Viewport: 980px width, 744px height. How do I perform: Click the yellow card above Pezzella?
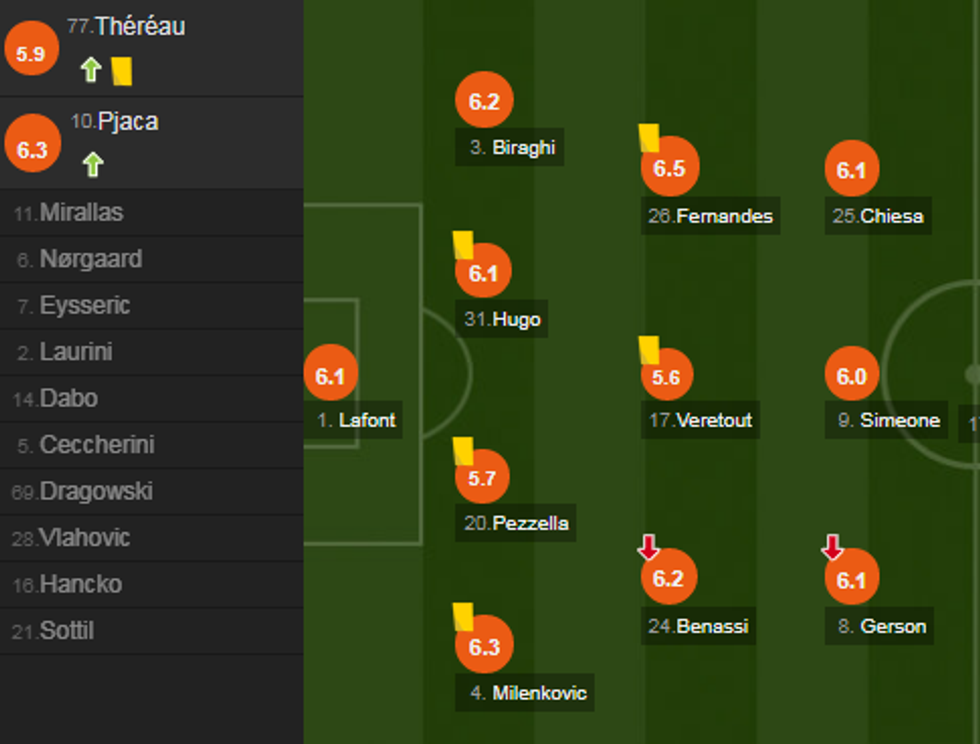pyautogui.click(x=463, y=450)
